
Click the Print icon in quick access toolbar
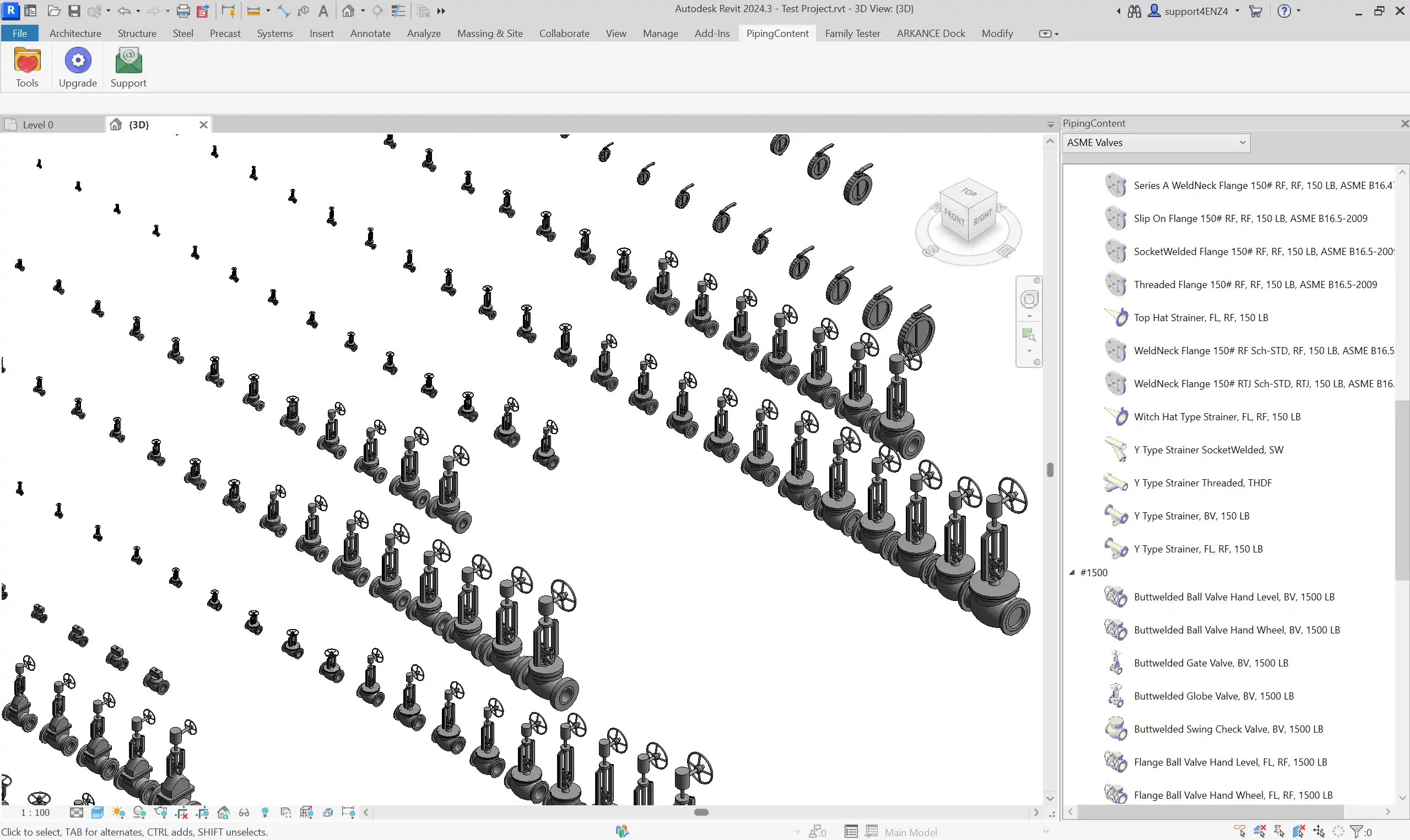tap(183, 11)
